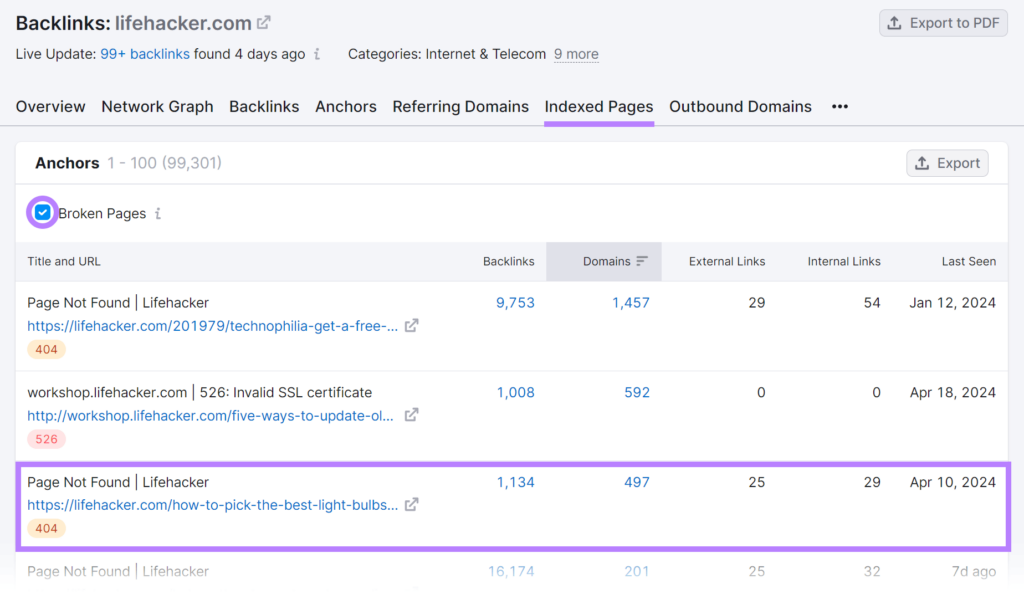Open the workshop.lifehacker.com five-ways URL link

[210, 416]
